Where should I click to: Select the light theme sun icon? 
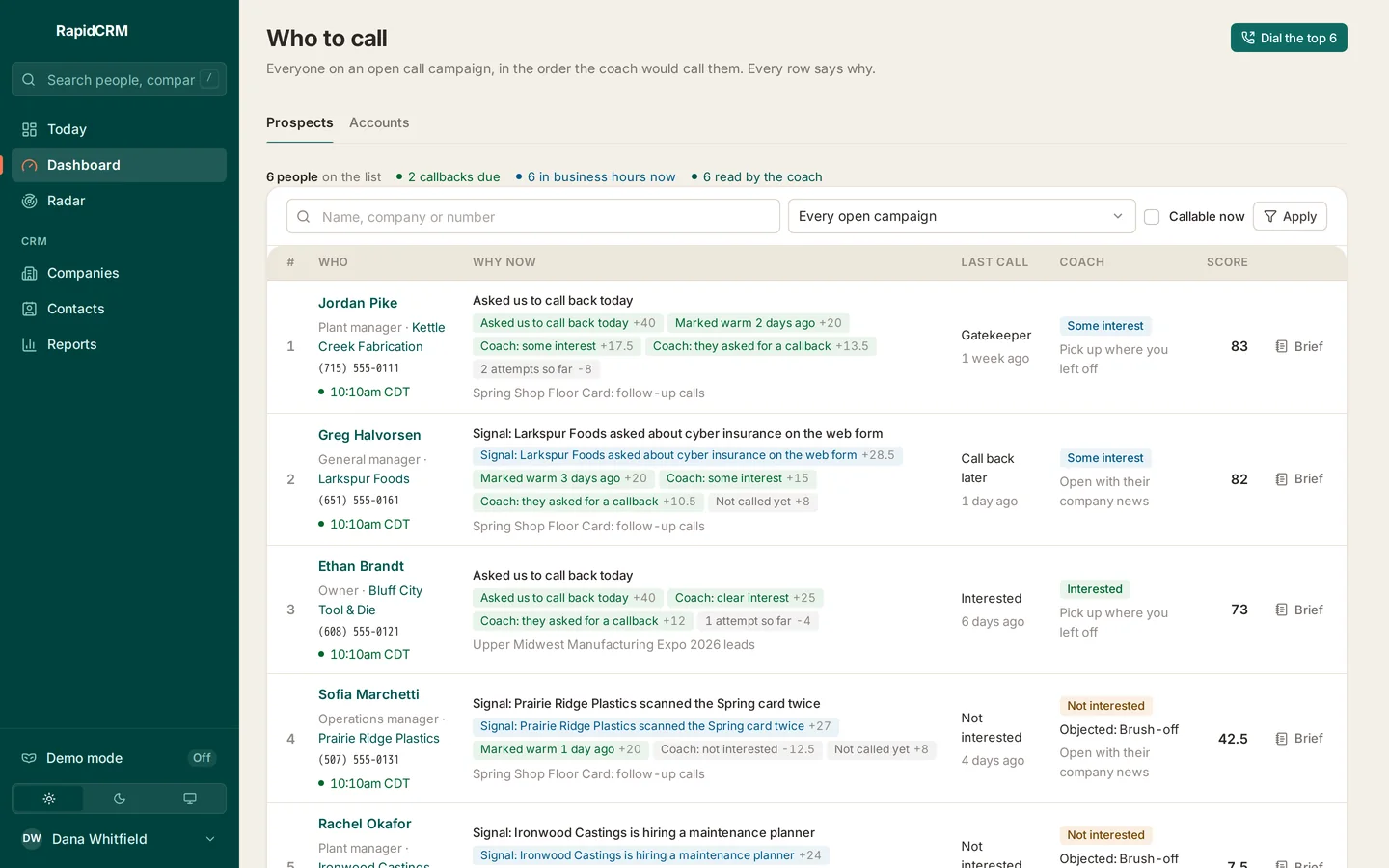tap(49, 799)
